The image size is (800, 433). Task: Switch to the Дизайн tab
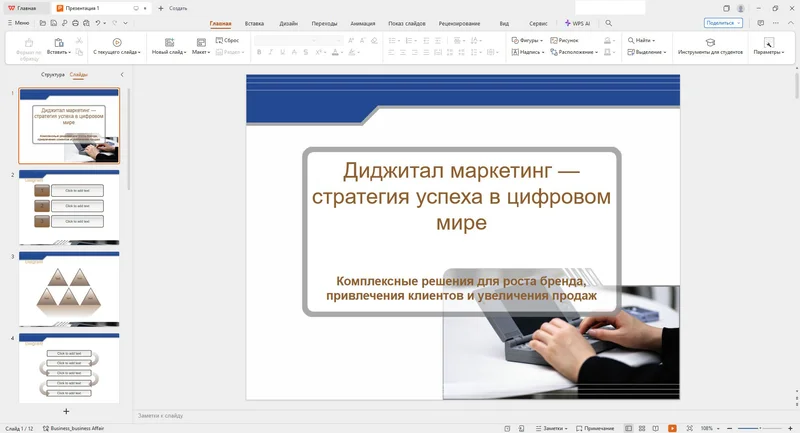click(x=288, y=23)
